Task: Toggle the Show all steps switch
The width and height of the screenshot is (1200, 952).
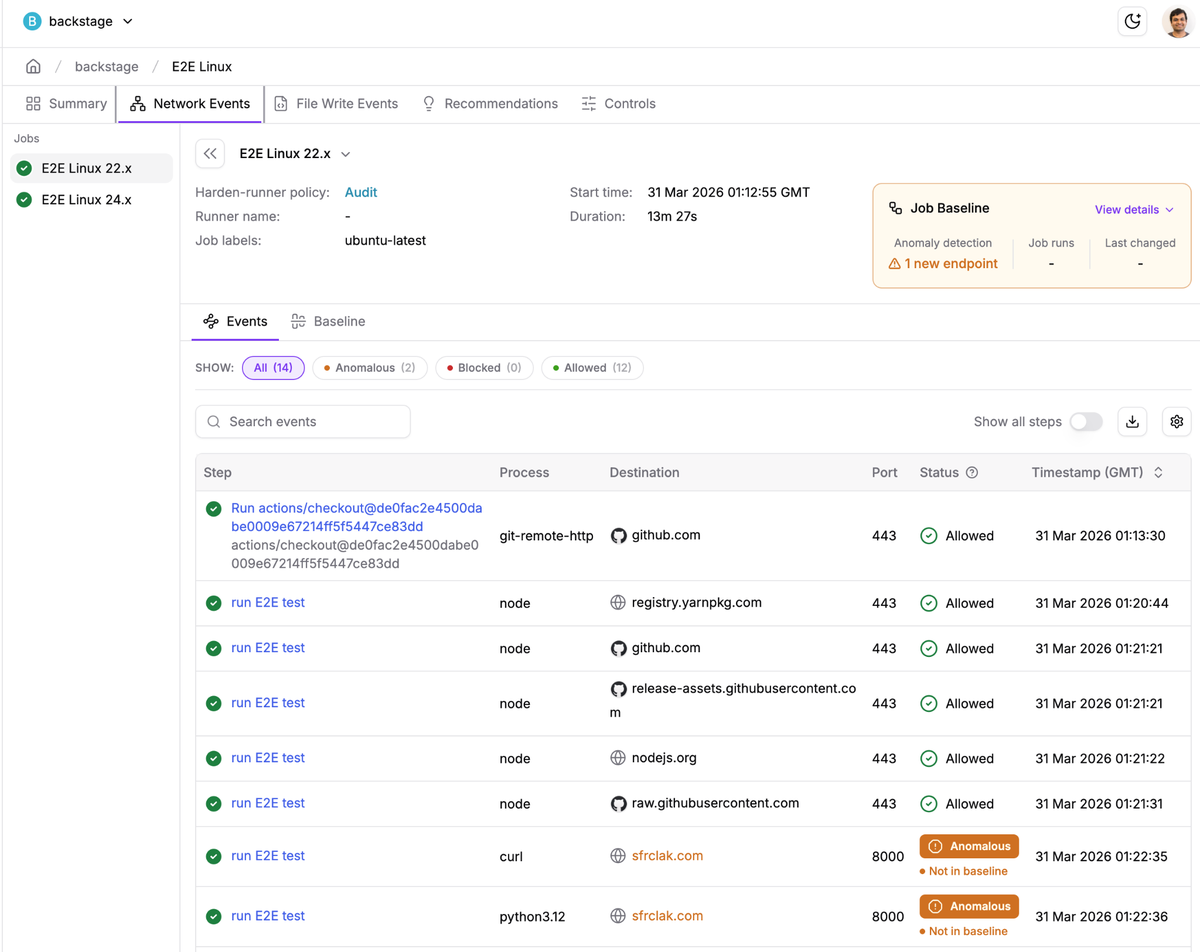Action: (1085, 422)
